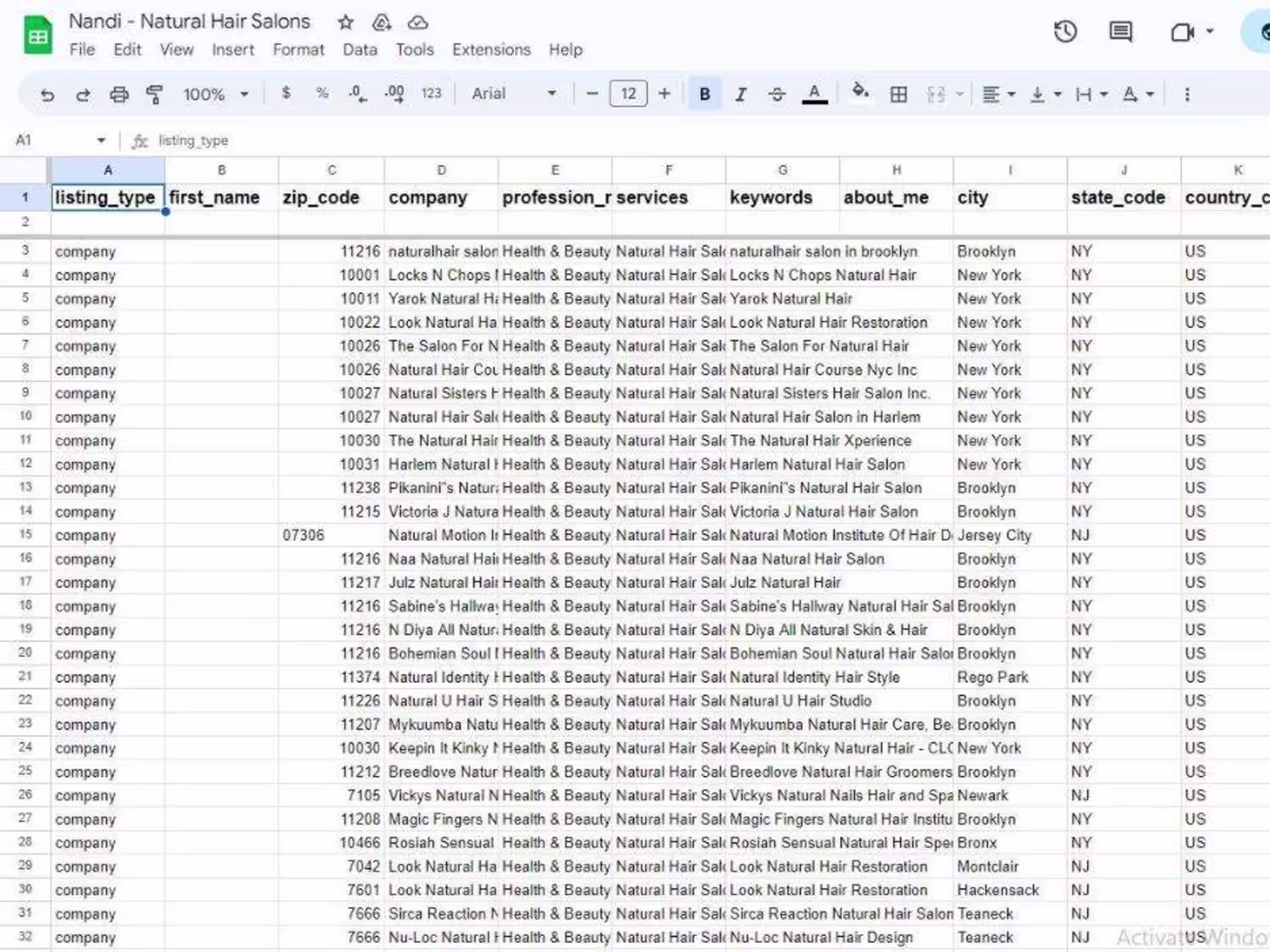Toggle strikethrough formatting

tap(777, 94)
